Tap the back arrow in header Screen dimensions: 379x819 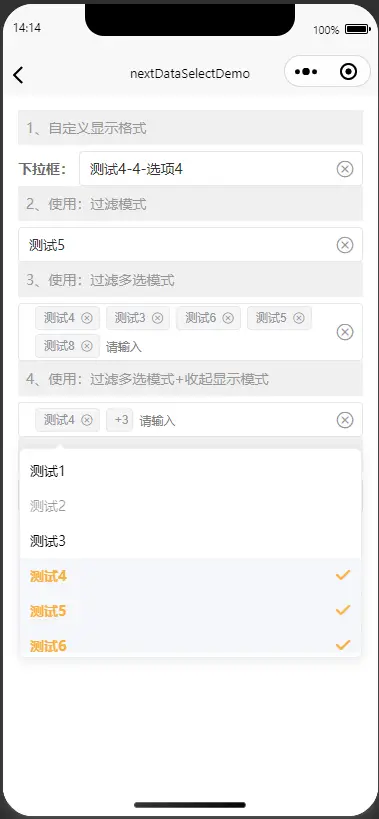coord(18,75)
